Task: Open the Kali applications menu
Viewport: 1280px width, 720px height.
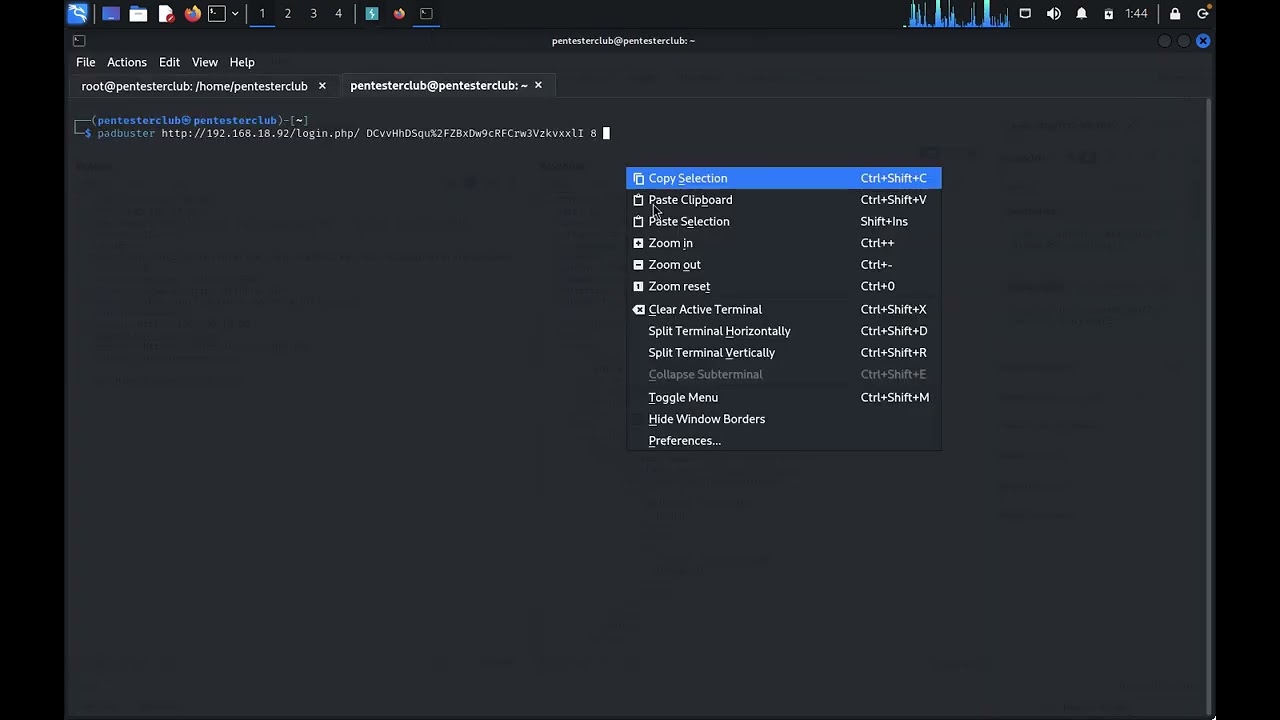Action: (x=77, y=13)
